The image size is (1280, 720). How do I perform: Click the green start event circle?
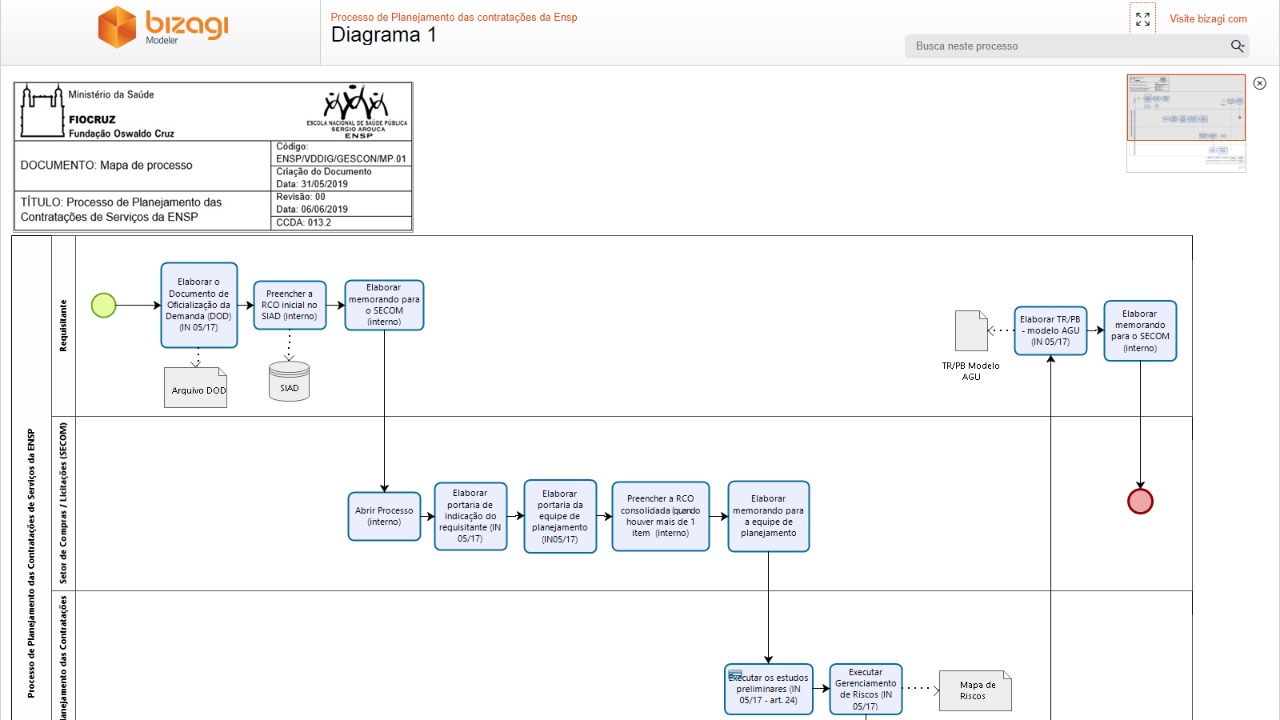[103, 305]
